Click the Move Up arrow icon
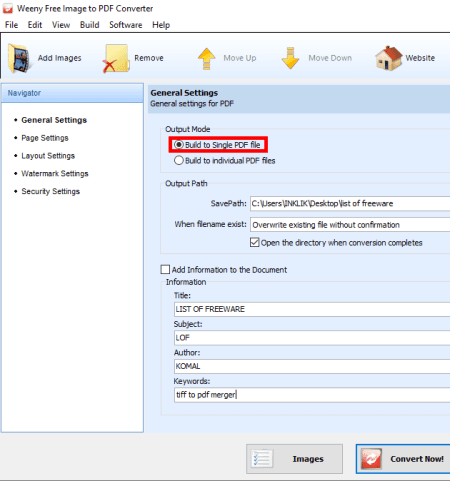Image resolution: width=450 pixels, height=481 pixels. click(207, 59)
